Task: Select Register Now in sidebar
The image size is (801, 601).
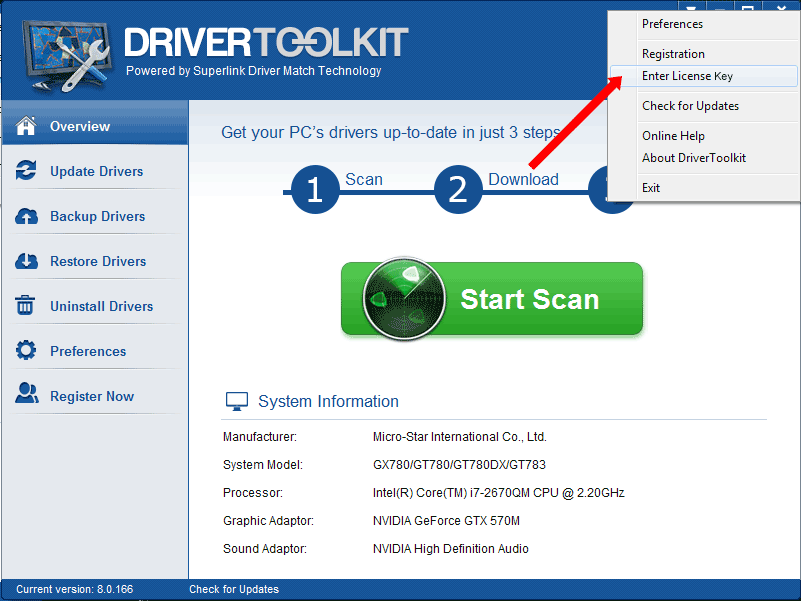Action: pos(95,396)
